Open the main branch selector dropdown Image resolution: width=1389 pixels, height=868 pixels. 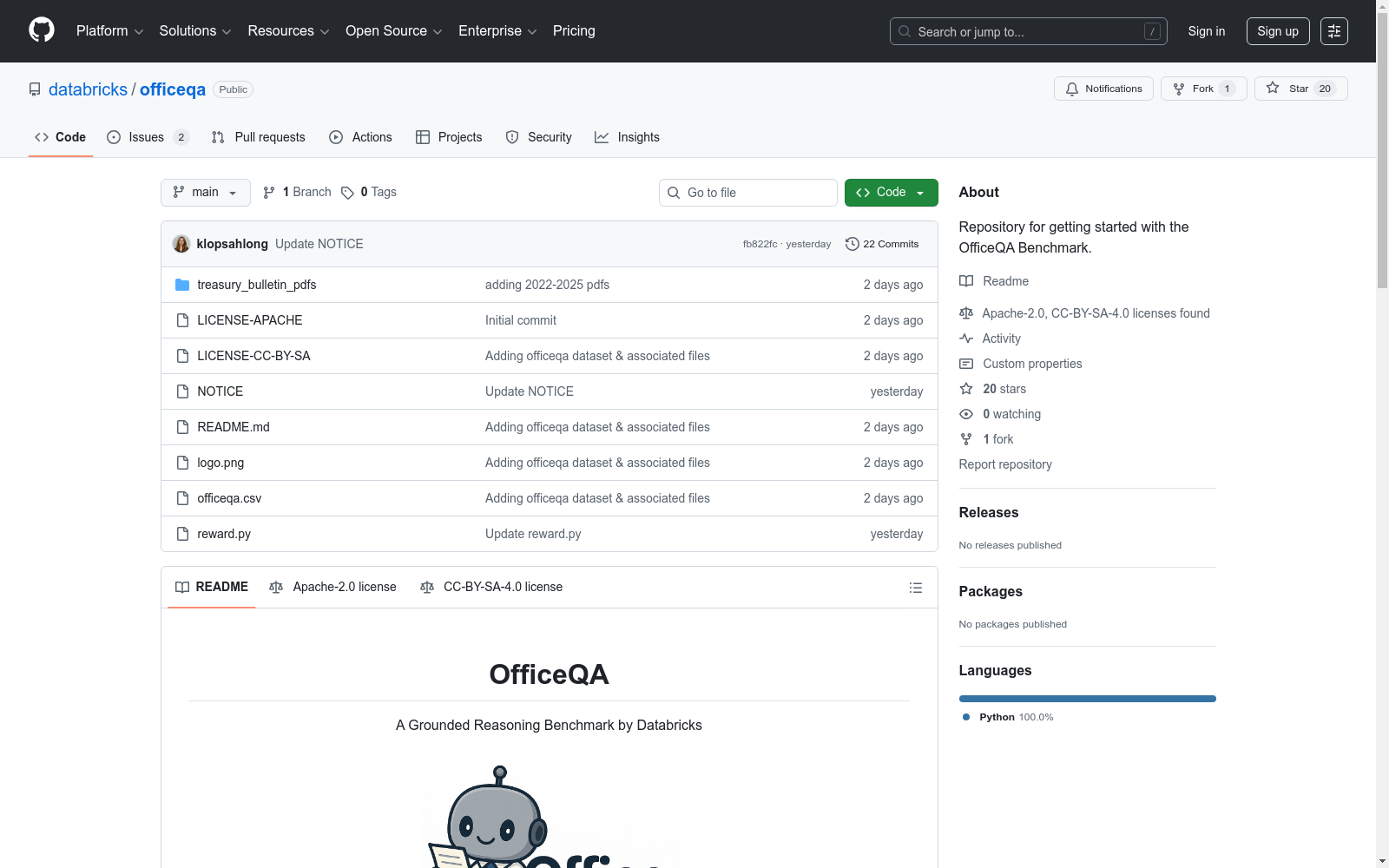(206, 193)
